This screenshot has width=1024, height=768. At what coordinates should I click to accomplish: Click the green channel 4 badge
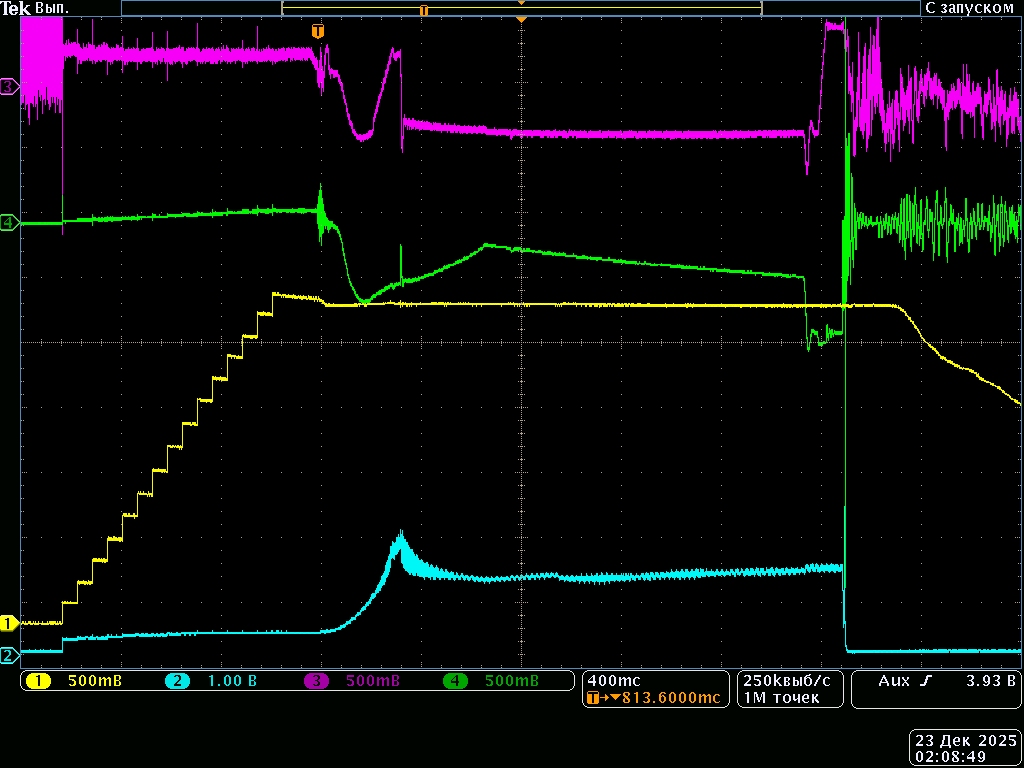tap(455, 681)
